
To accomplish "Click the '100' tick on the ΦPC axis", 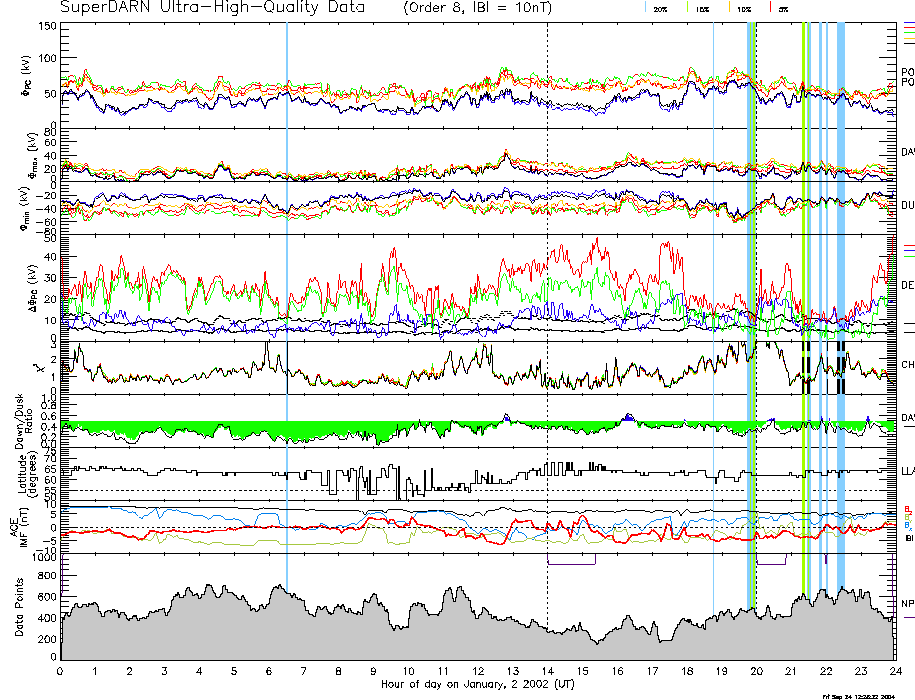I will click(47, 58).
